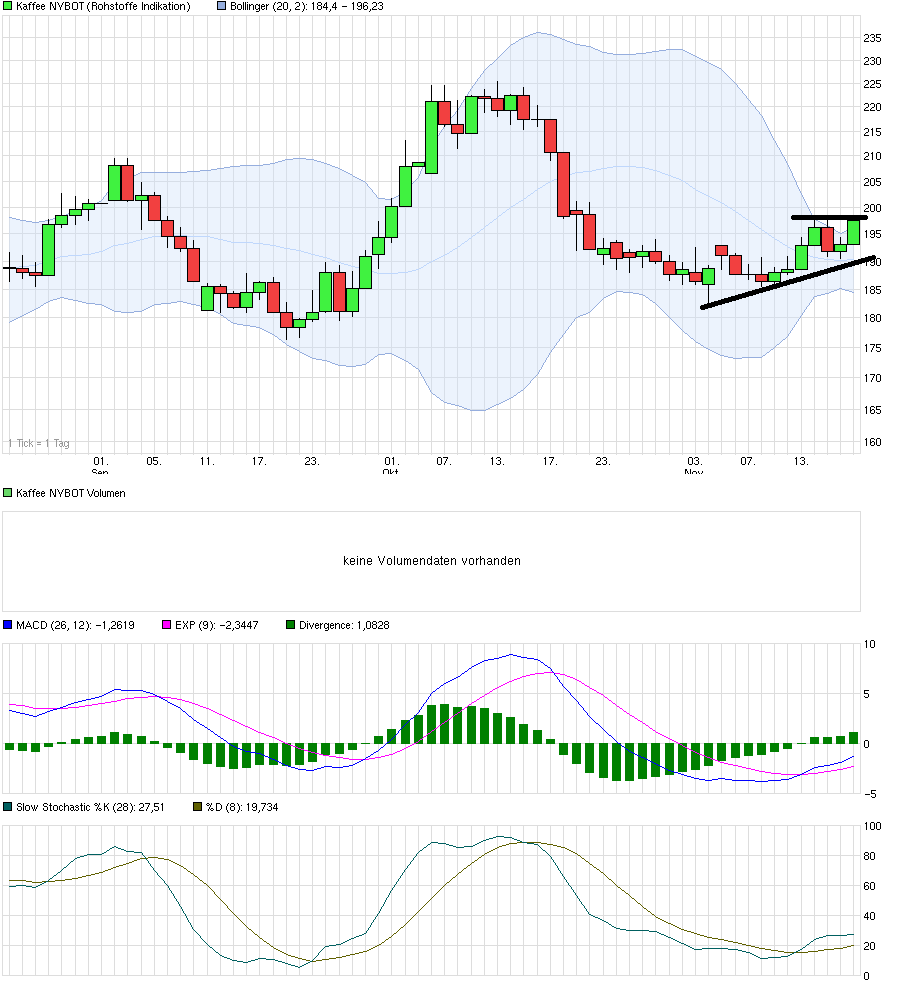The width and height of the screenshot is (907, 986).
Task: Click the '05.' date axis label
Action: pyautogui.click(x=154, y=462)
